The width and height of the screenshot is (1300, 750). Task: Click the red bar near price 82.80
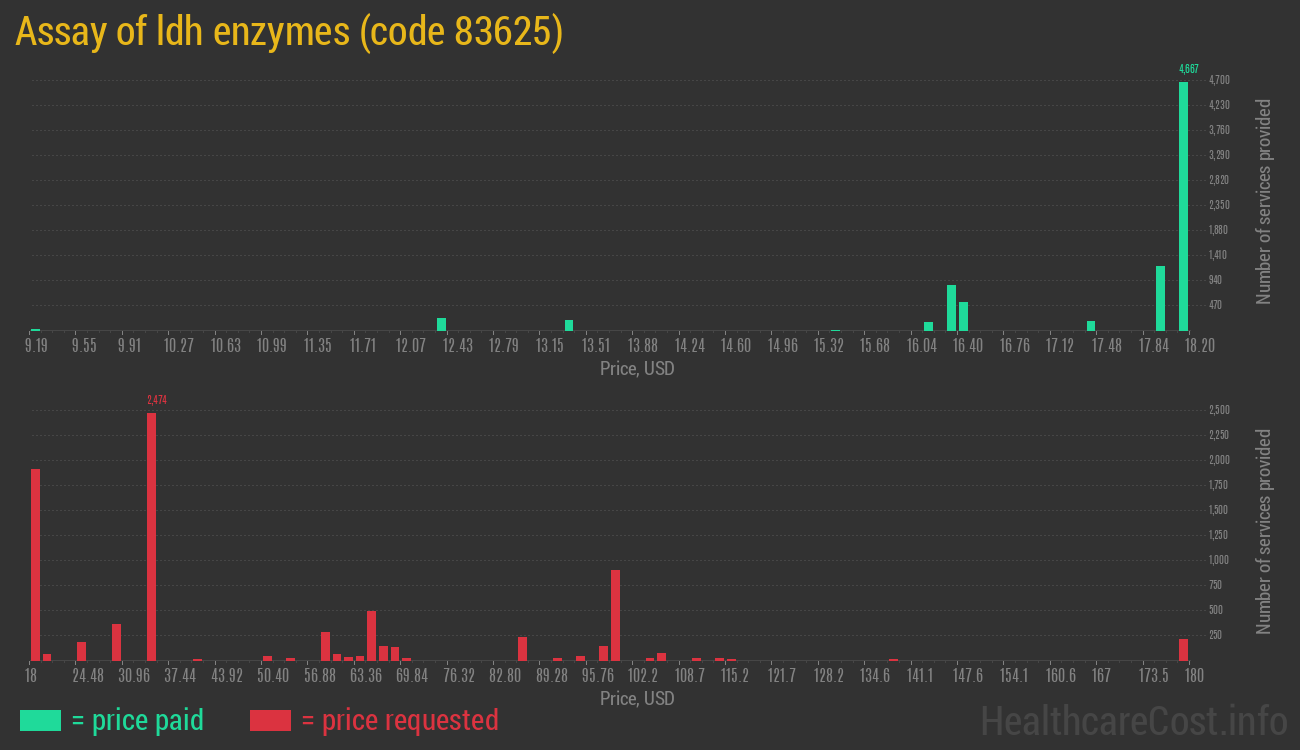[x=522, y=648]
